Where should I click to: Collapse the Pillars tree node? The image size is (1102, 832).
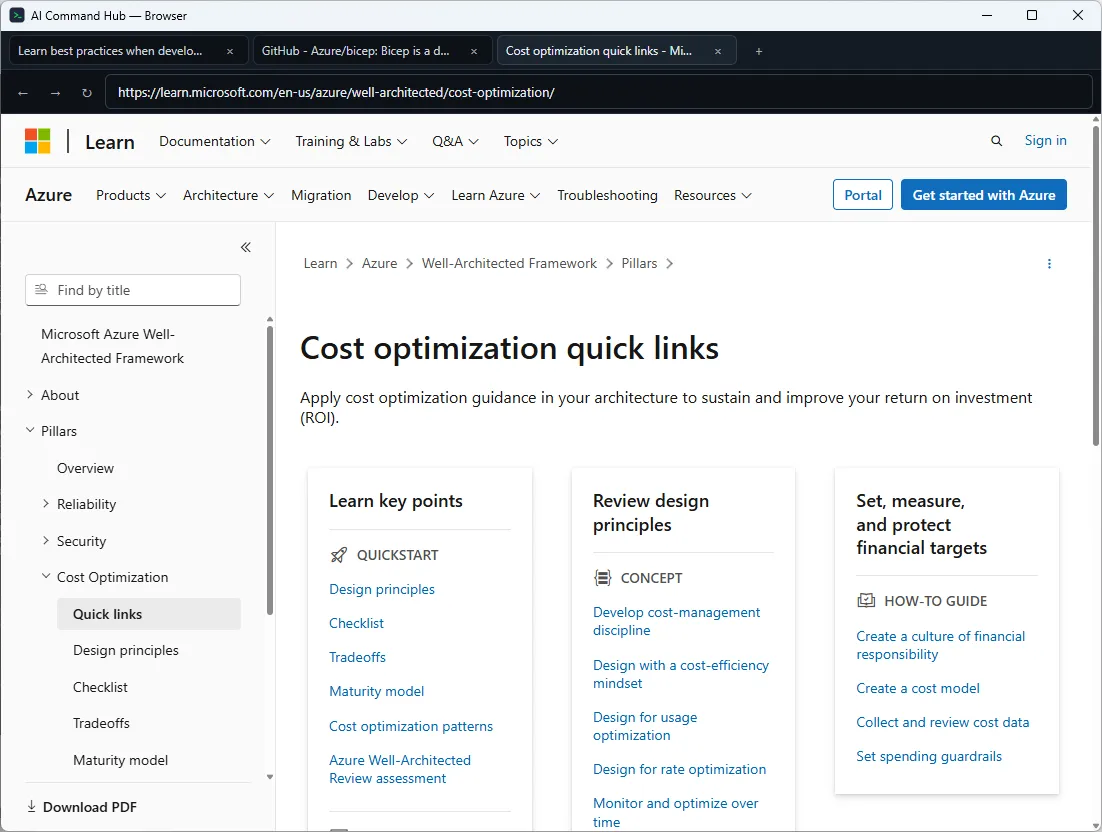(x=30, y=431)
